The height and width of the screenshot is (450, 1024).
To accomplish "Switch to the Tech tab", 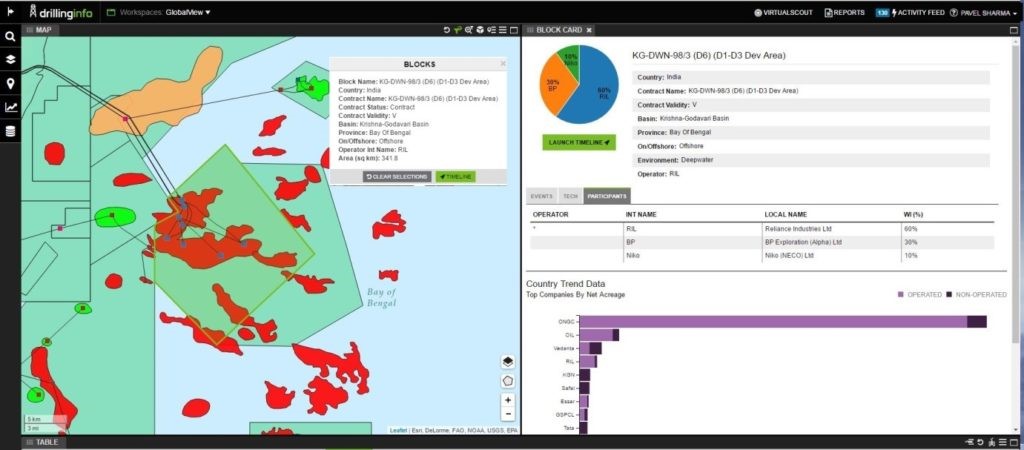I will click(x=570, y=196).
